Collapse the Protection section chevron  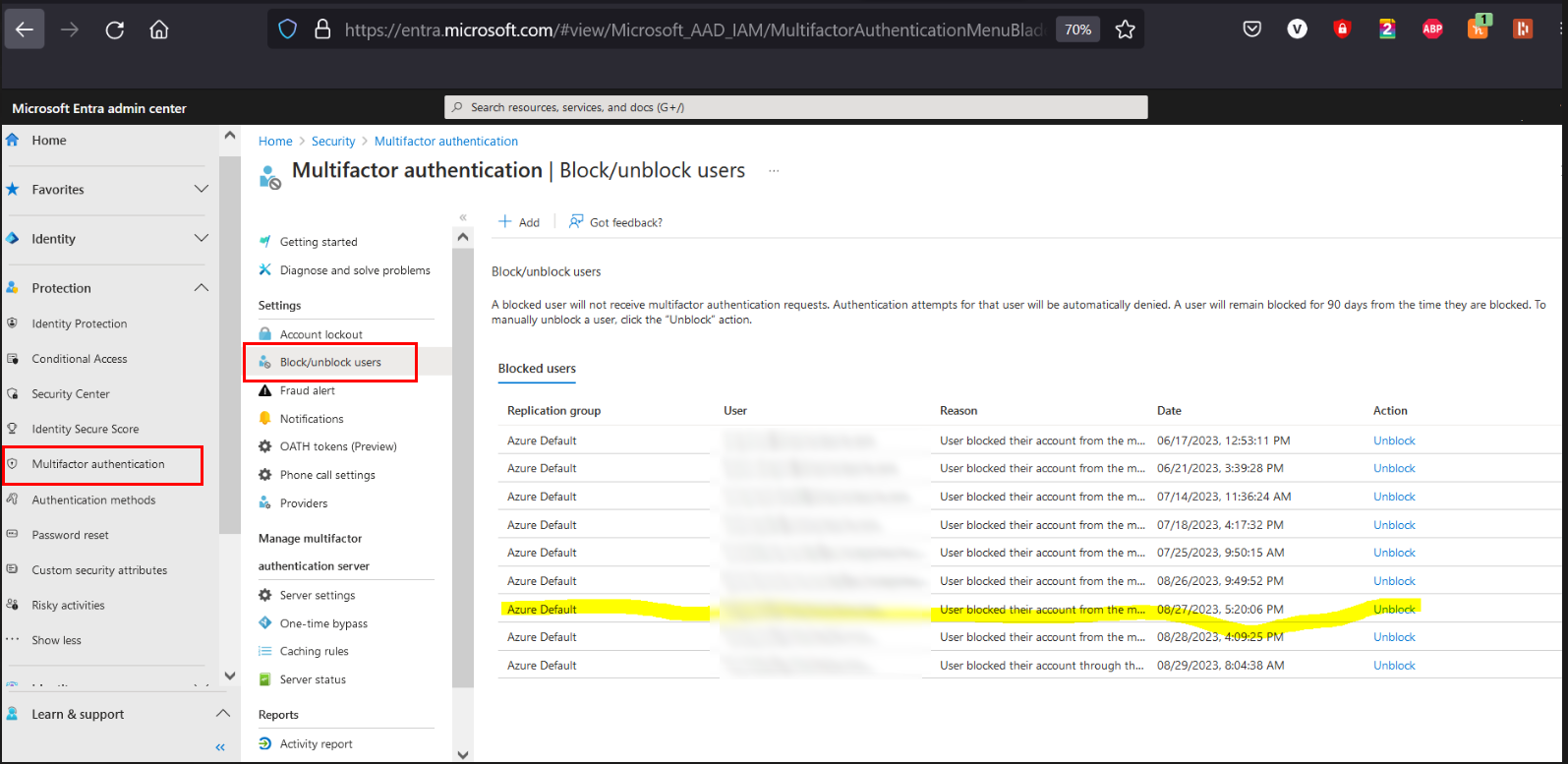tap(201, 287)
